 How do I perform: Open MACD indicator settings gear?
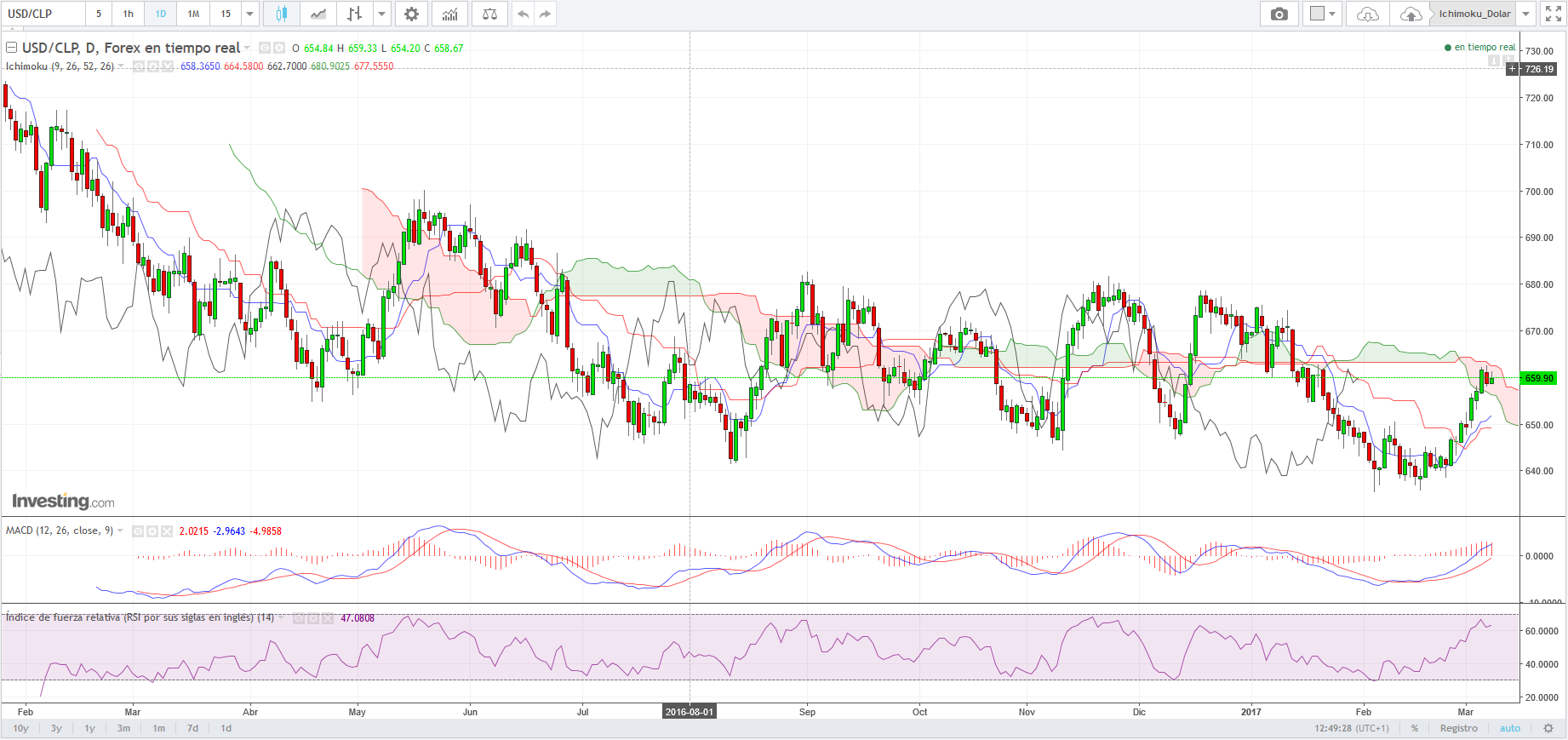point(152,531)
